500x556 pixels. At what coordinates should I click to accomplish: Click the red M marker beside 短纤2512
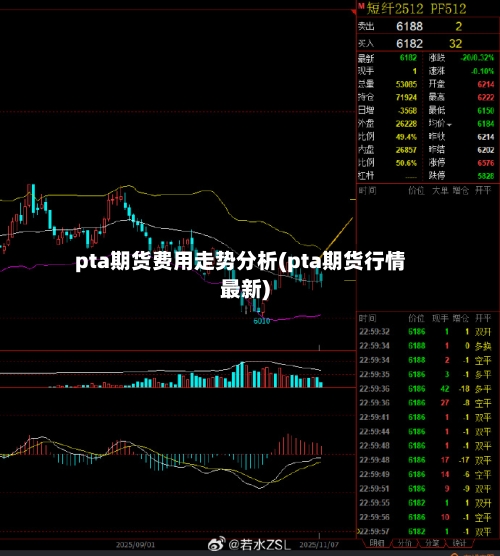[361, 6]
